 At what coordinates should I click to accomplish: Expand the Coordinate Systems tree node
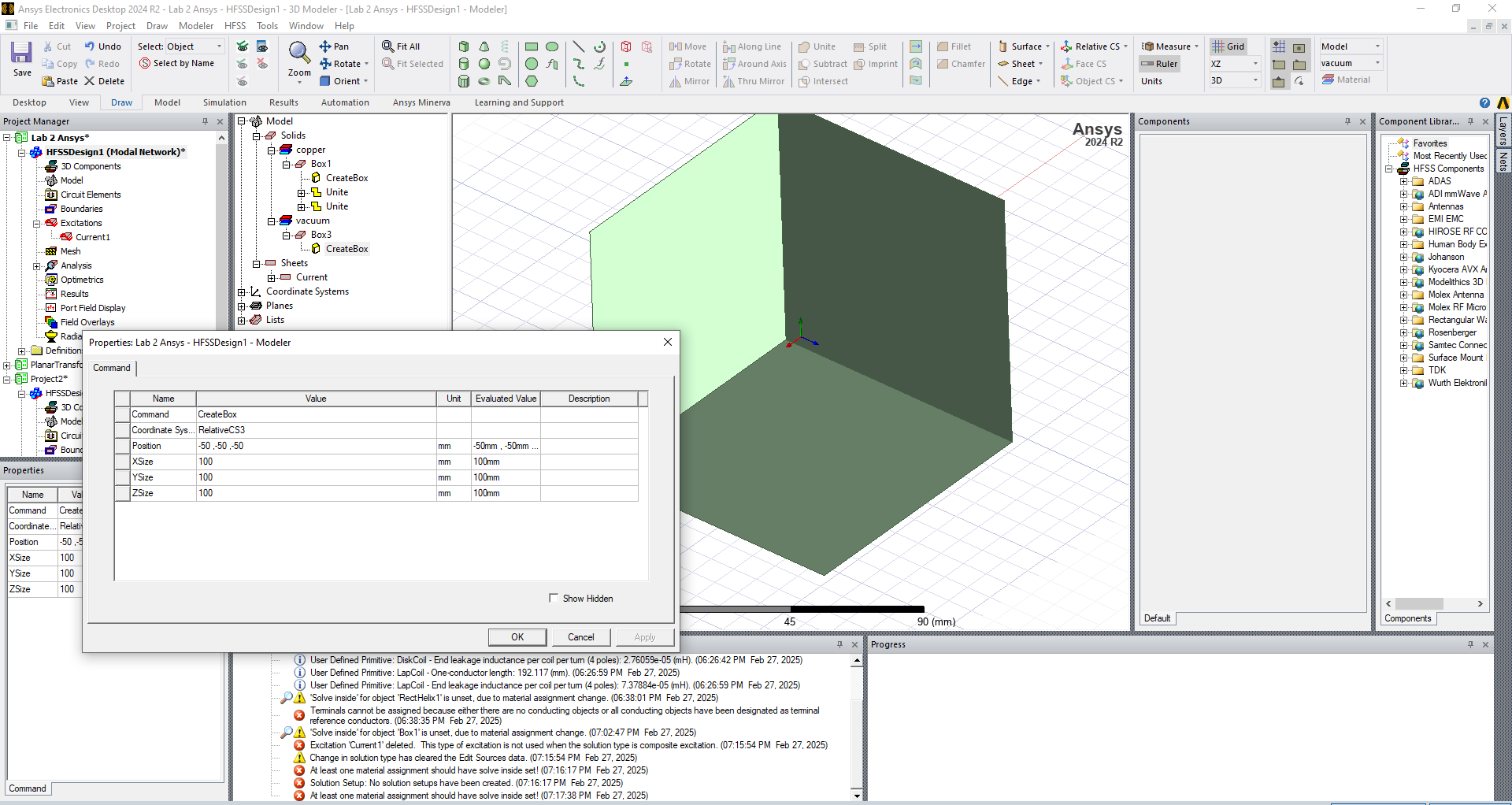(242, 291)
